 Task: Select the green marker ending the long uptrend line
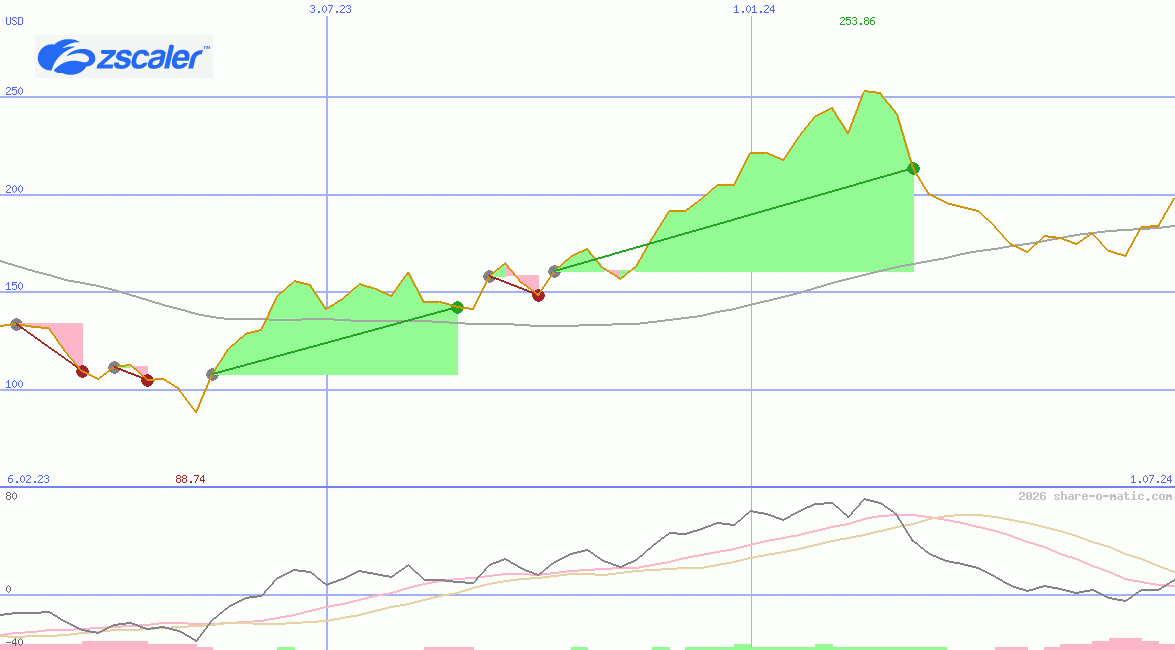(x=913, y=168)
